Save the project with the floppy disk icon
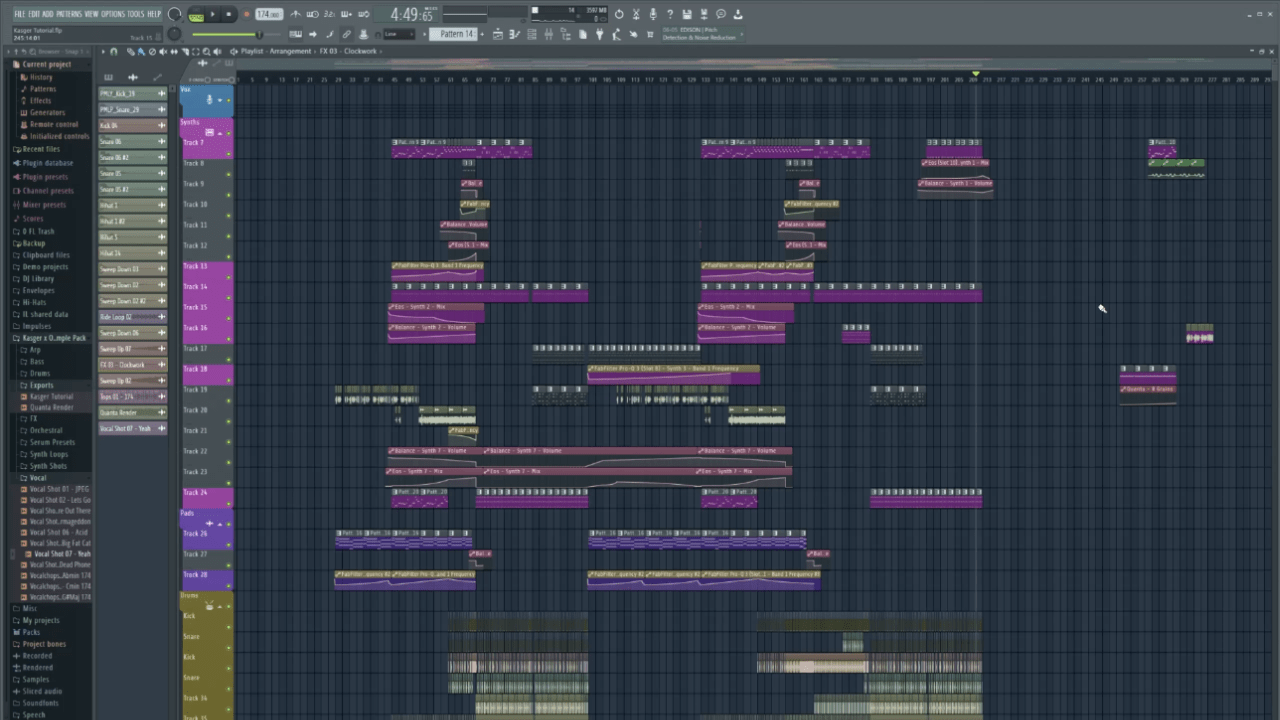 [687, 14]
